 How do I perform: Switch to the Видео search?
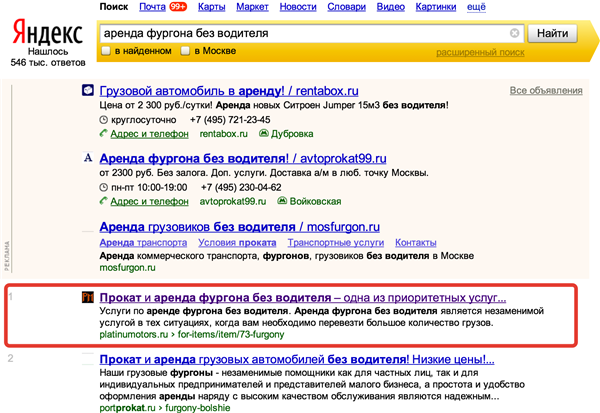391,7
